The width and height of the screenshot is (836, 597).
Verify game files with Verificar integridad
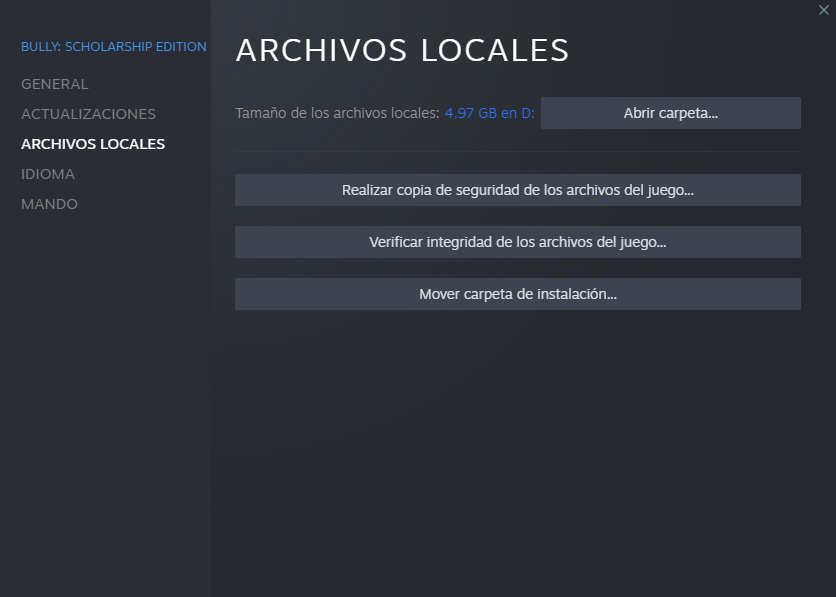point(518,242)
